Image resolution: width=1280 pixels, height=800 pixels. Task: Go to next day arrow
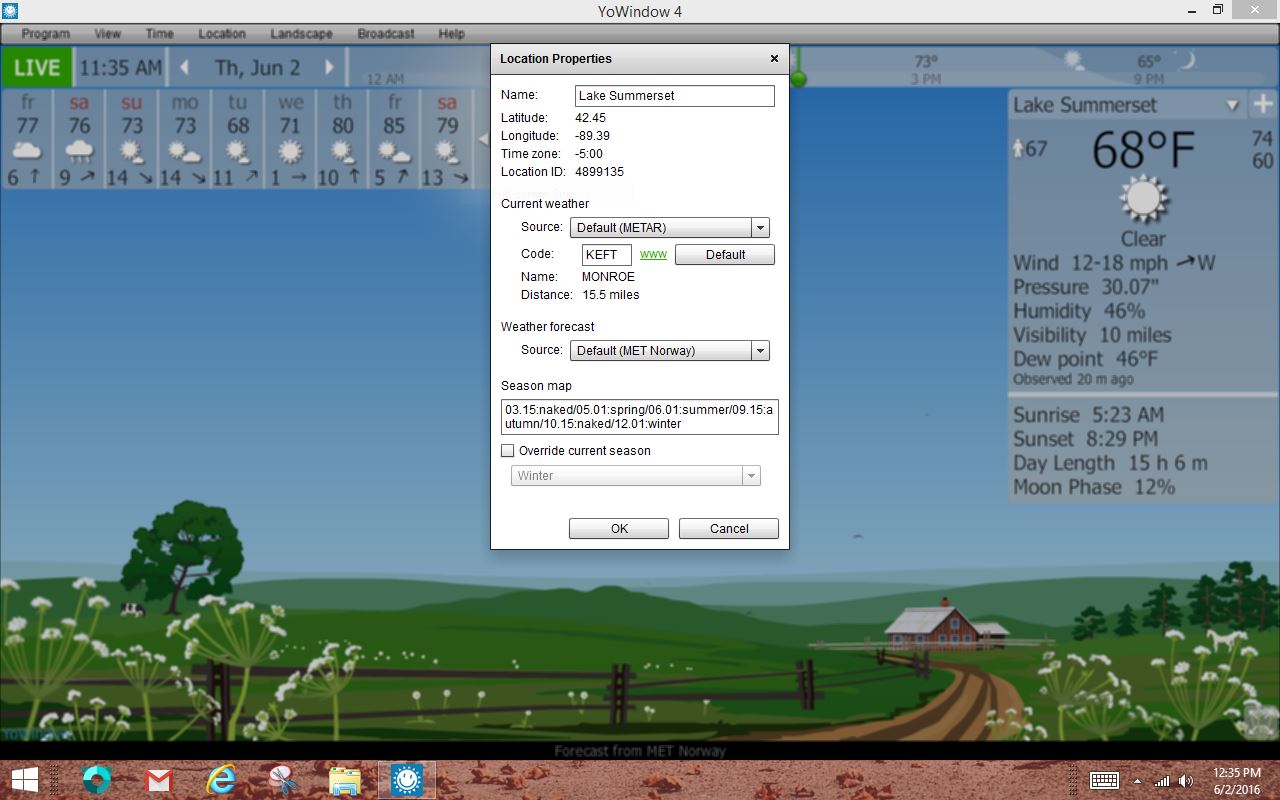tap(329, 68)
